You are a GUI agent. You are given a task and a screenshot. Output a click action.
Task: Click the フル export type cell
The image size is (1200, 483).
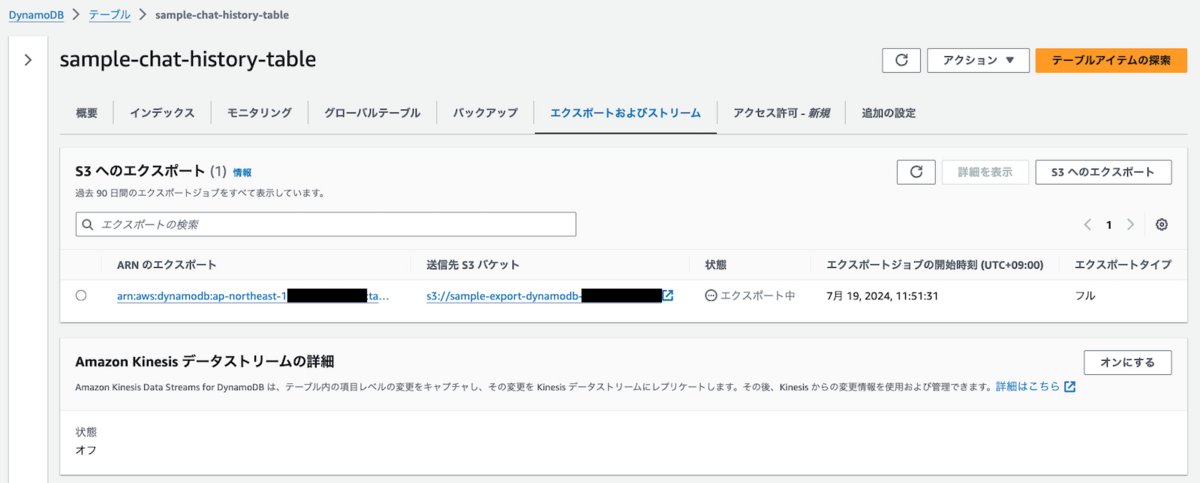[1085, 296]
